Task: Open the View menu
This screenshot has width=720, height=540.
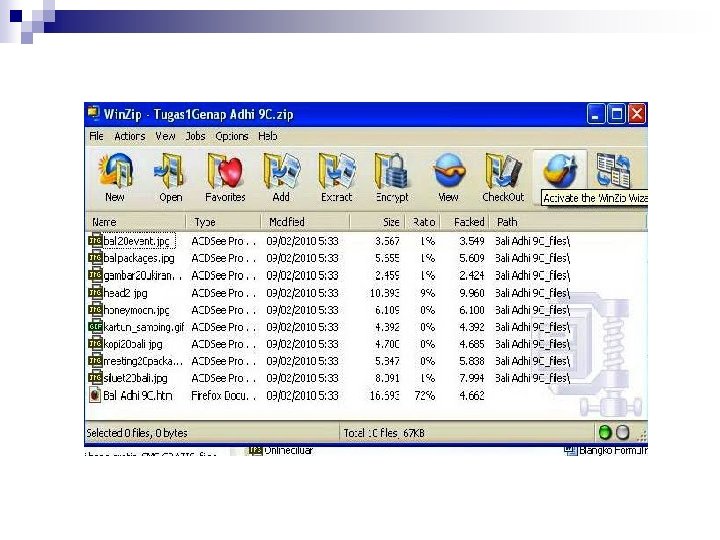Action: (x=165, y=136)
